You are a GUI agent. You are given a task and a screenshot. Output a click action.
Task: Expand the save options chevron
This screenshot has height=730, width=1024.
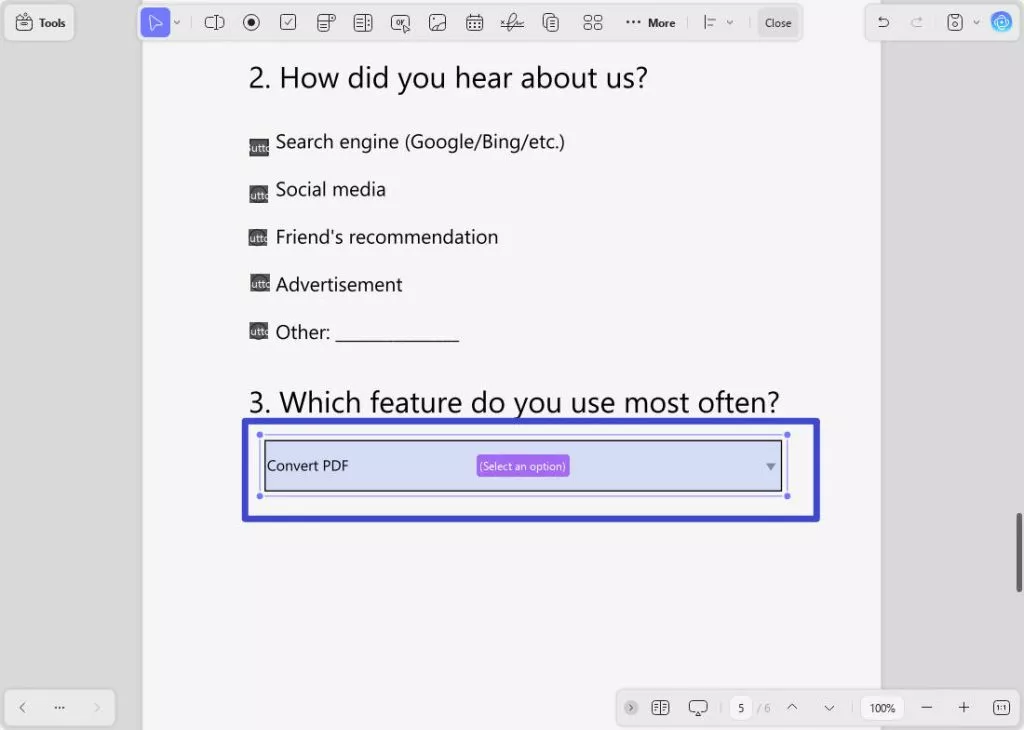[x=976, y=23]
